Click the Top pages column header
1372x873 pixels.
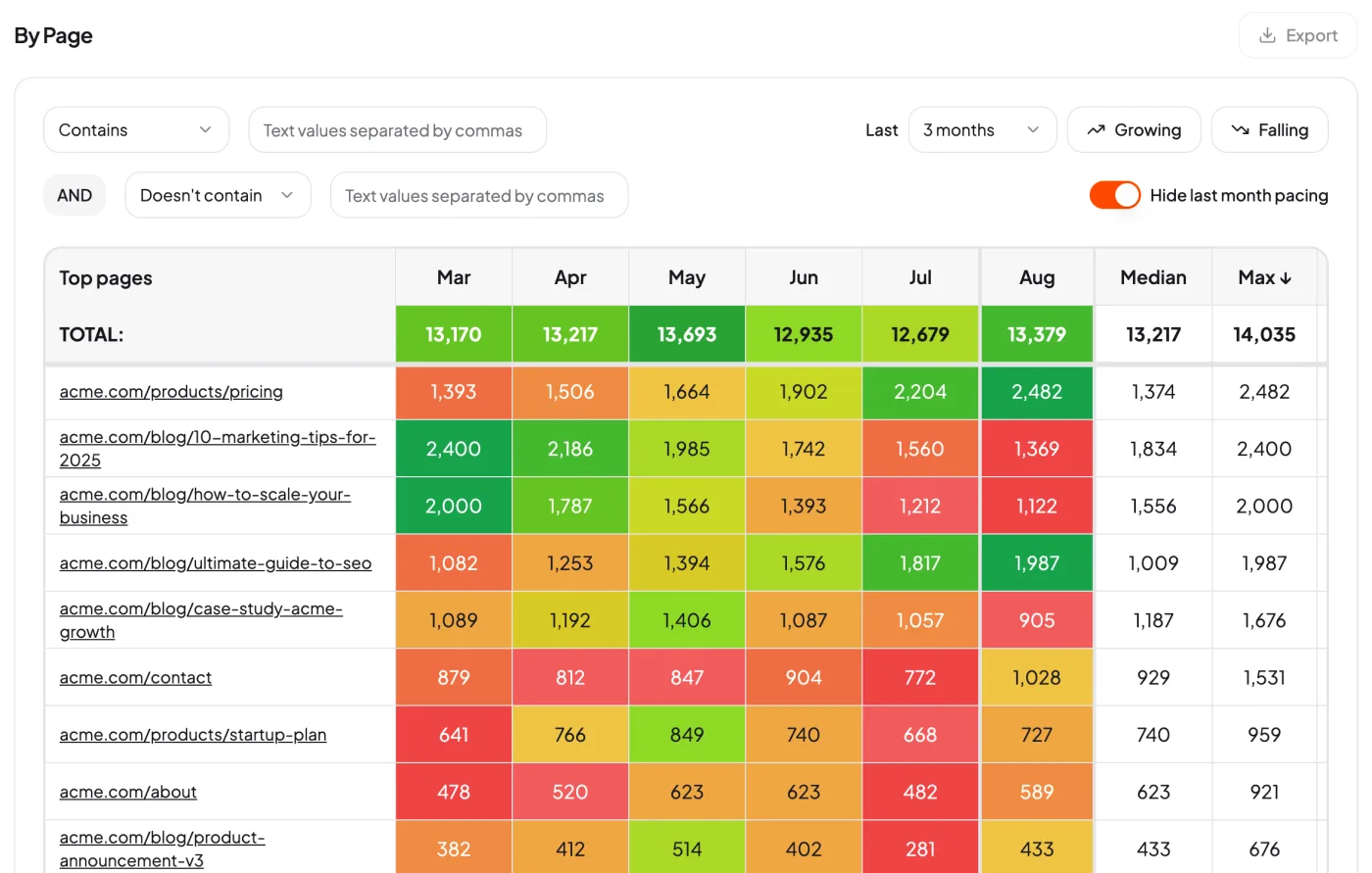click(x=220, y=277)
